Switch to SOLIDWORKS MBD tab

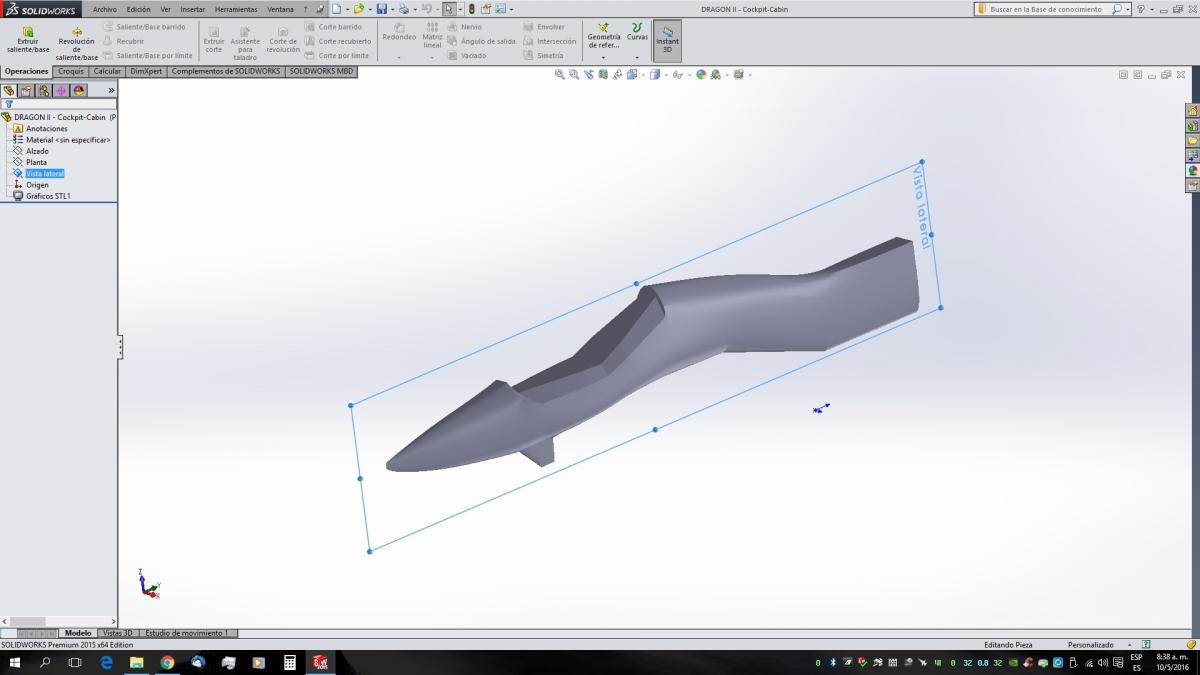coord(322,71)
